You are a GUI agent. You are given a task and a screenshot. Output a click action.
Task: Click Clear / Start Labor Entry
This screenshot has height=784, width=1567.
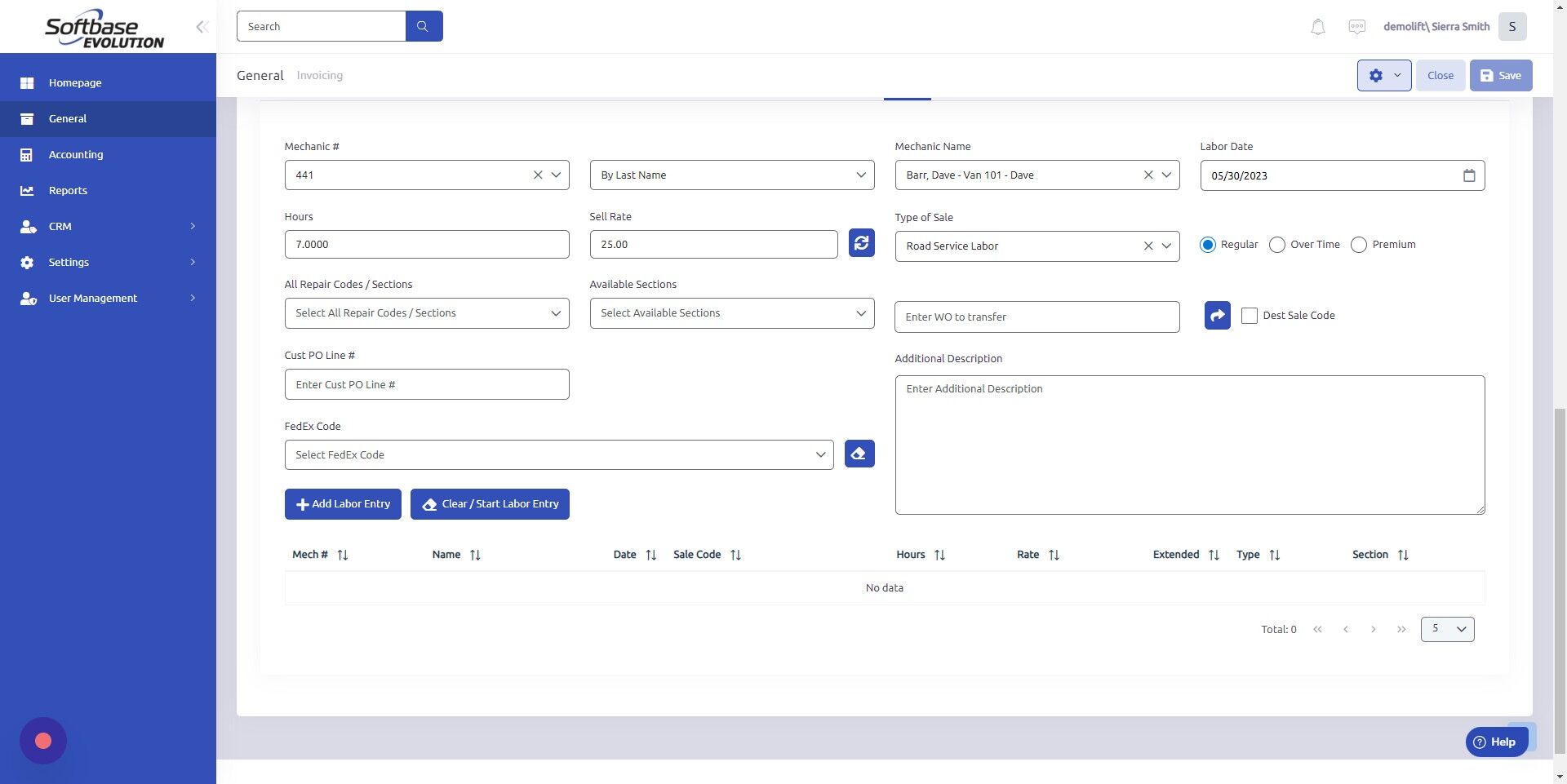(x=490, y=503)
